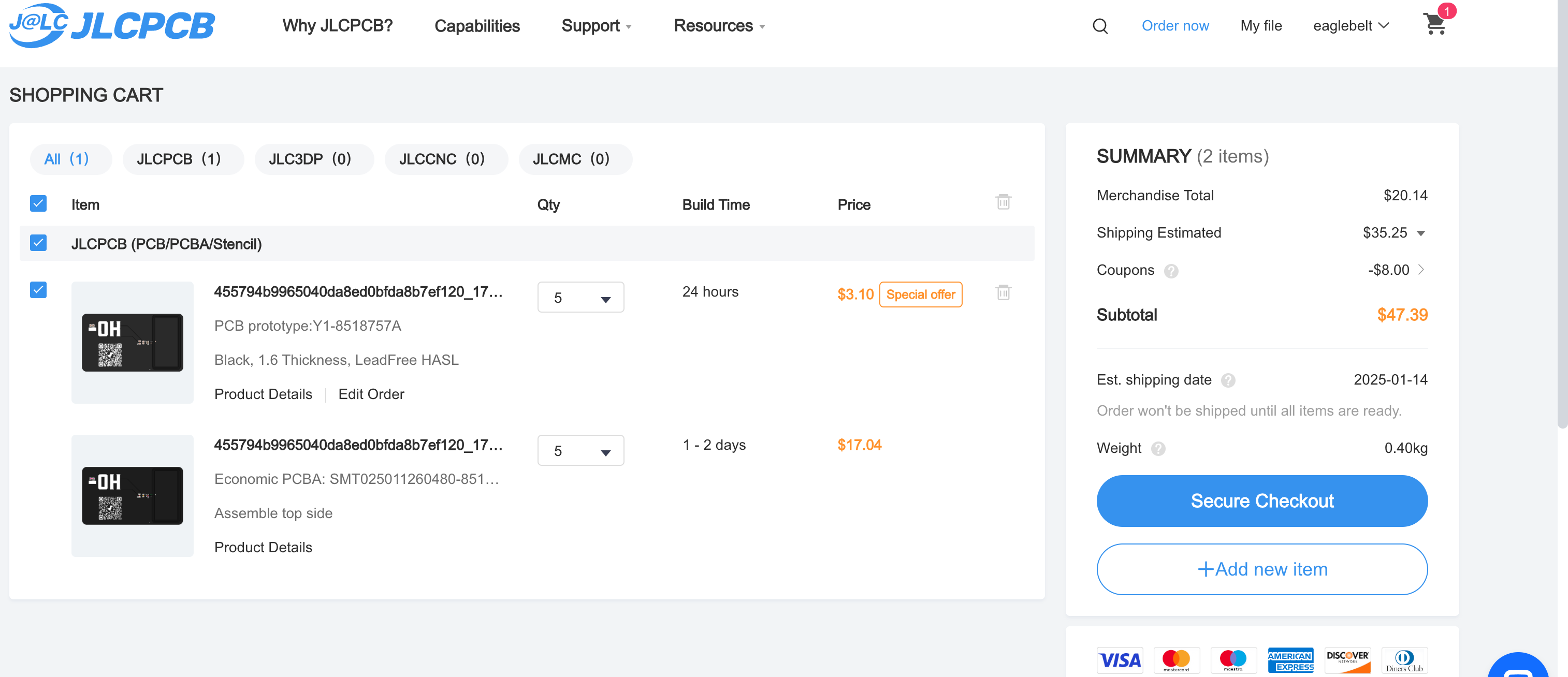The width and height of the screenshot is (1568, 677).
Task: Expand the Coupons chevron
Action: click(1421, 270)
